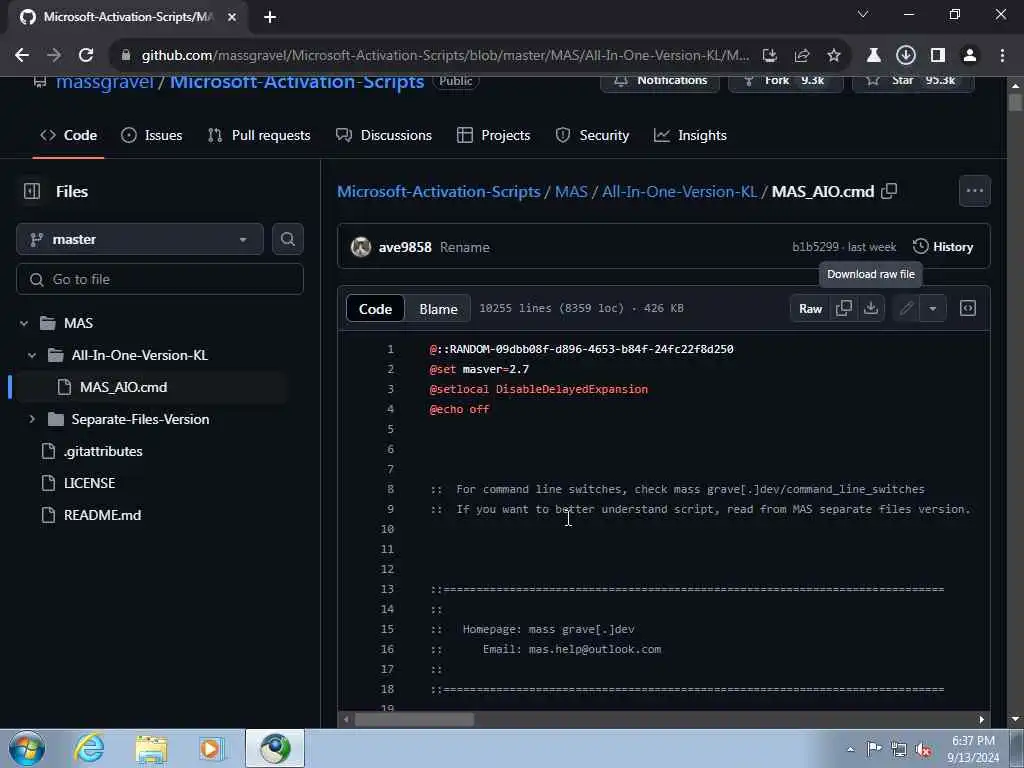Open All-In-One-Version-KL breadcrumb link
The height and width of the screenshot is (768, 1024).
pos(679,191)
